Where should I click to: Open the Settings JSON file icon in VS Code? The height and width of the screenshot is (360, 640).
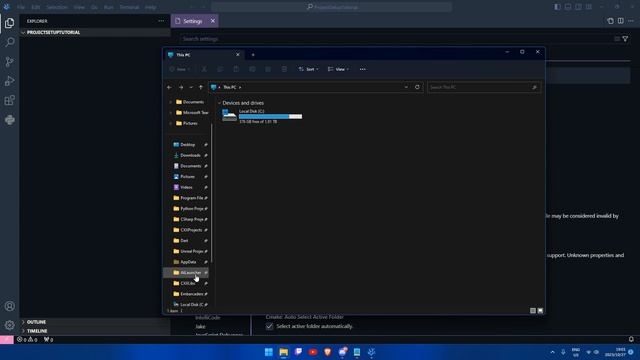coord(610,21)
